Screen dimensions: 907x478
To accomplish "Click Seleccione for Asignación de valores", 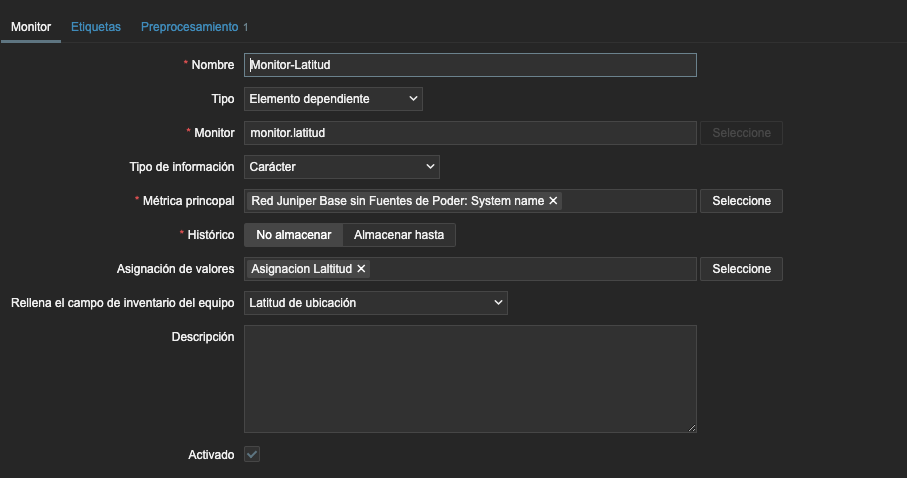I will click(x=741, y=269).
